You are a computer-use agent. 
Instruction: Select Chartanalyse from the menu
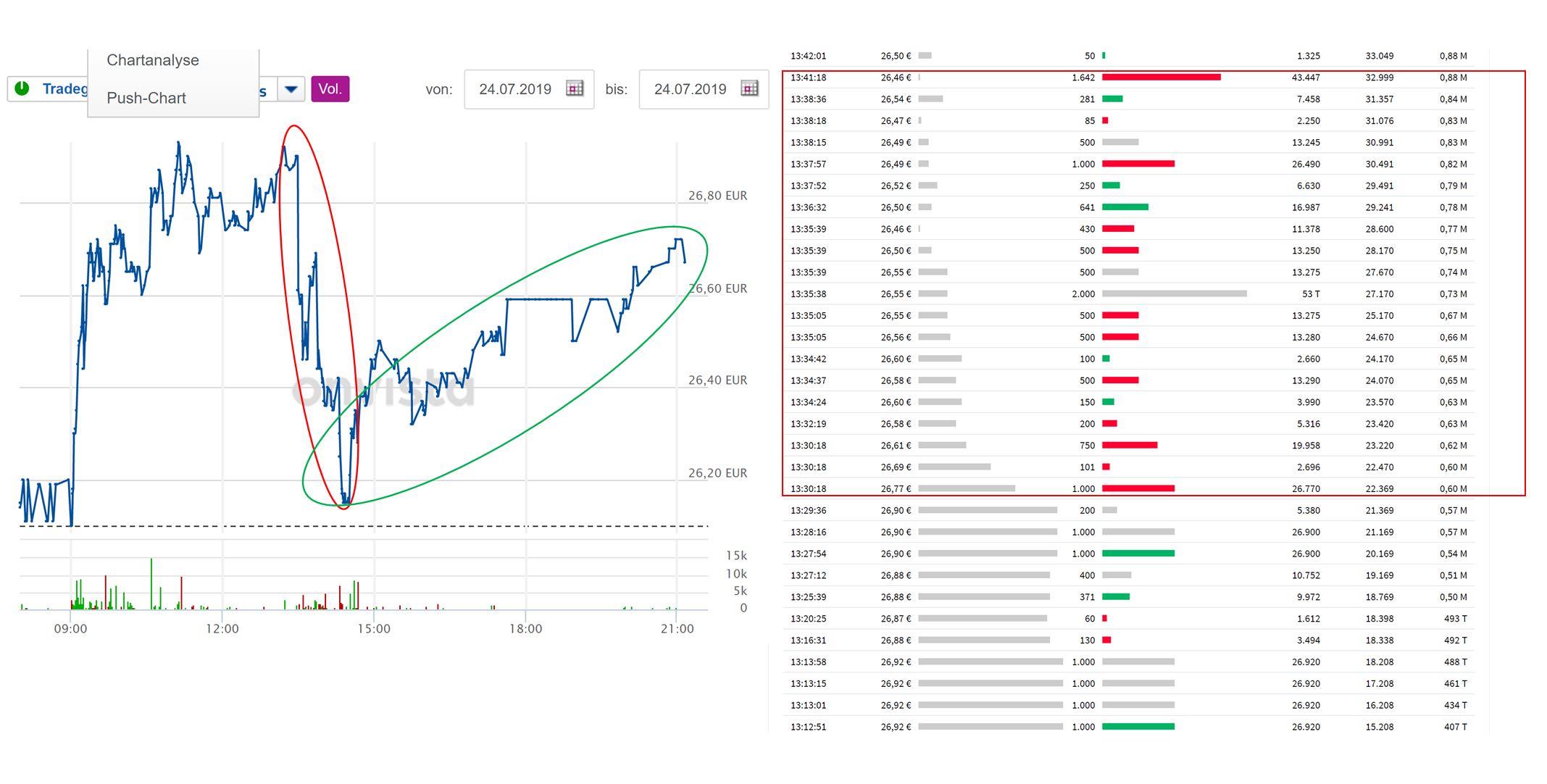pyautogui.click(x=153, y=60)
